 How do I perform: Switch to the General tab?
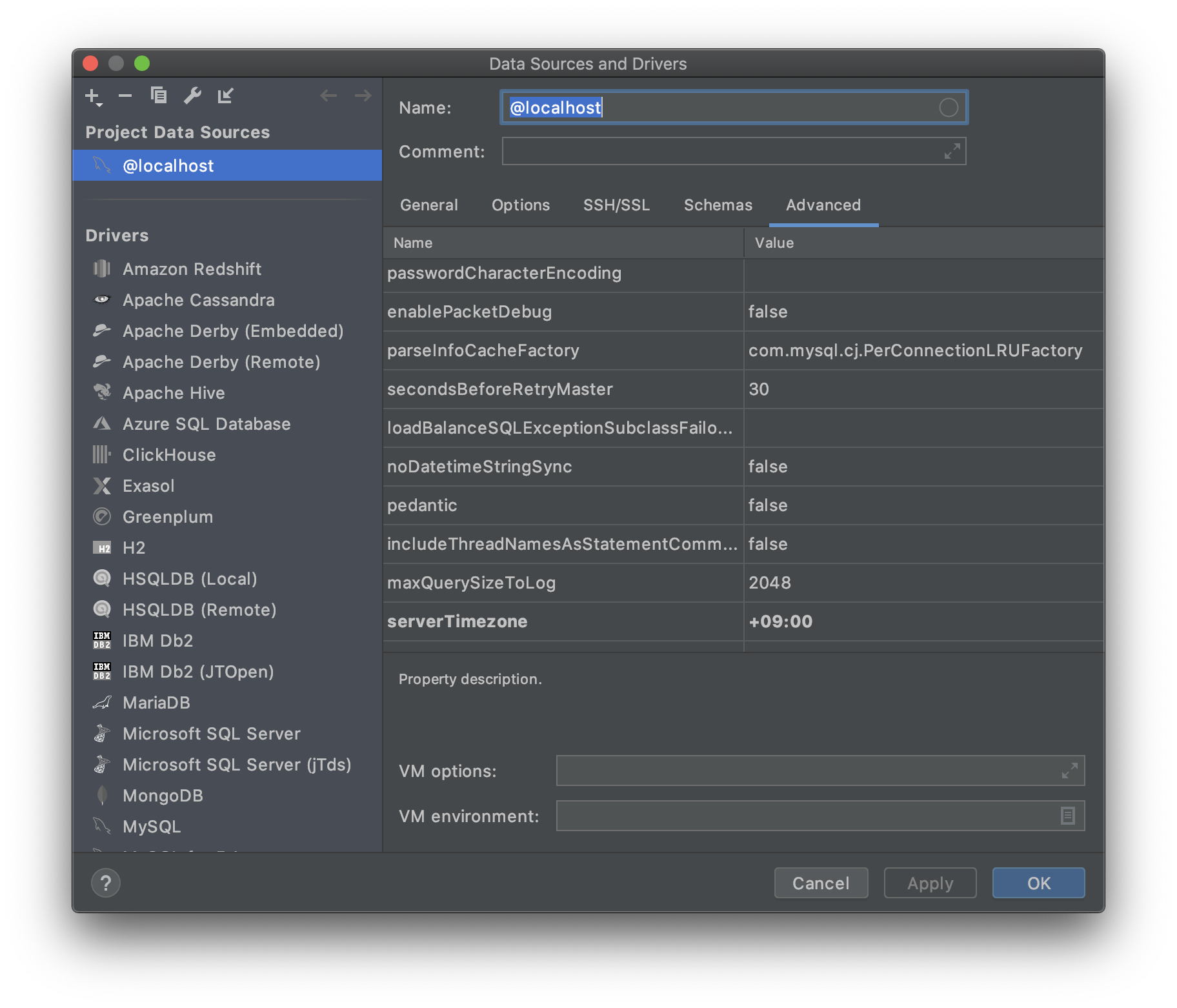(429, 205)
